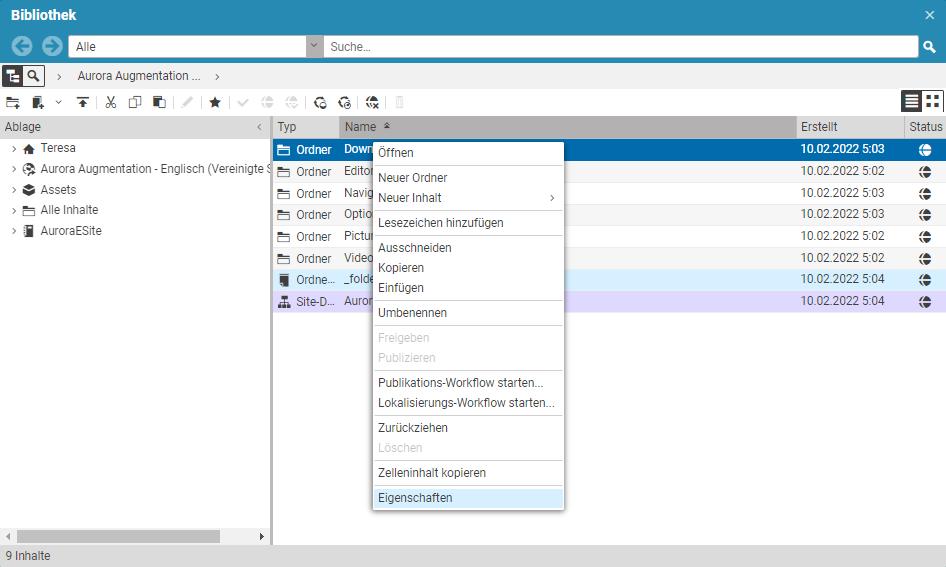Image resolution: width=946 pixels, height=567 pixels.
Task: Click the scissors cut icon in toolbar
Action: coord(111,102)
